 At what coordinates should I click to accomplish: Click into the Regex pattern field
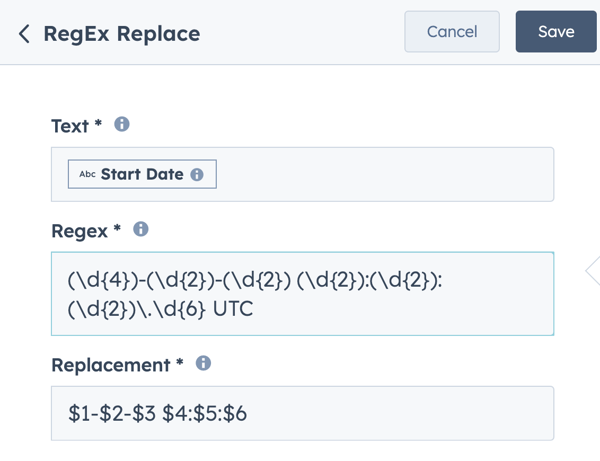[x=302, y=294]
